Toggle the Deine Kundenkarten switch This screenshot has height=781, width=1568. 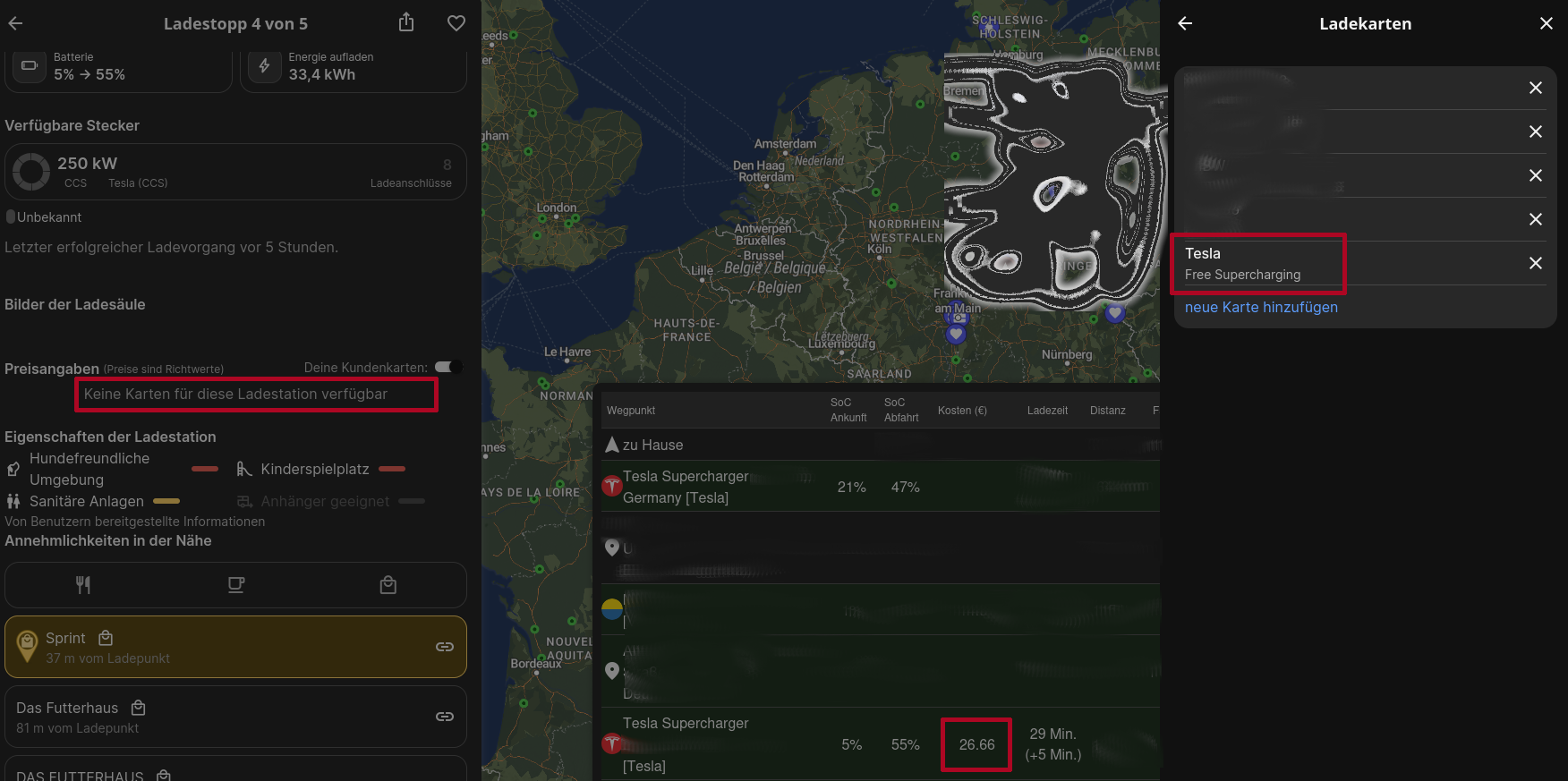coord(448,367)
